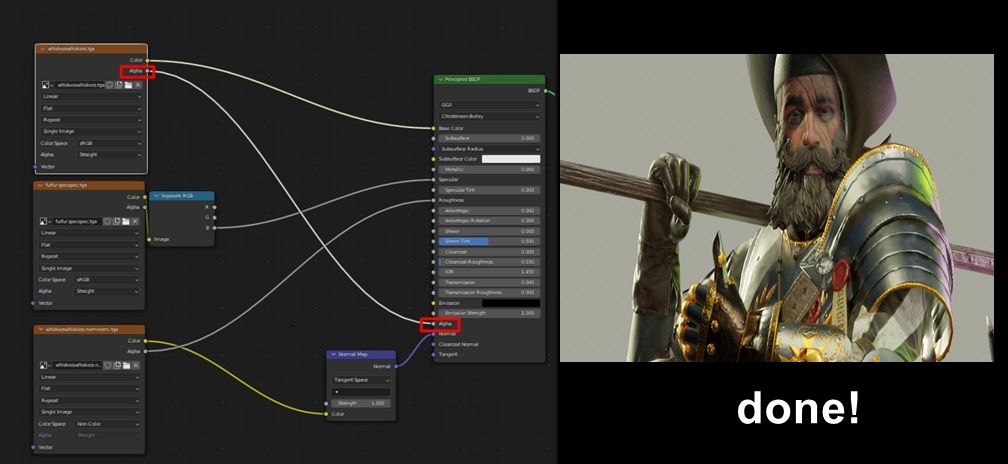This screenshot has width=1008, height=464.
Task: Browse images icon in furspec.tga node
Action: point(45,221)
